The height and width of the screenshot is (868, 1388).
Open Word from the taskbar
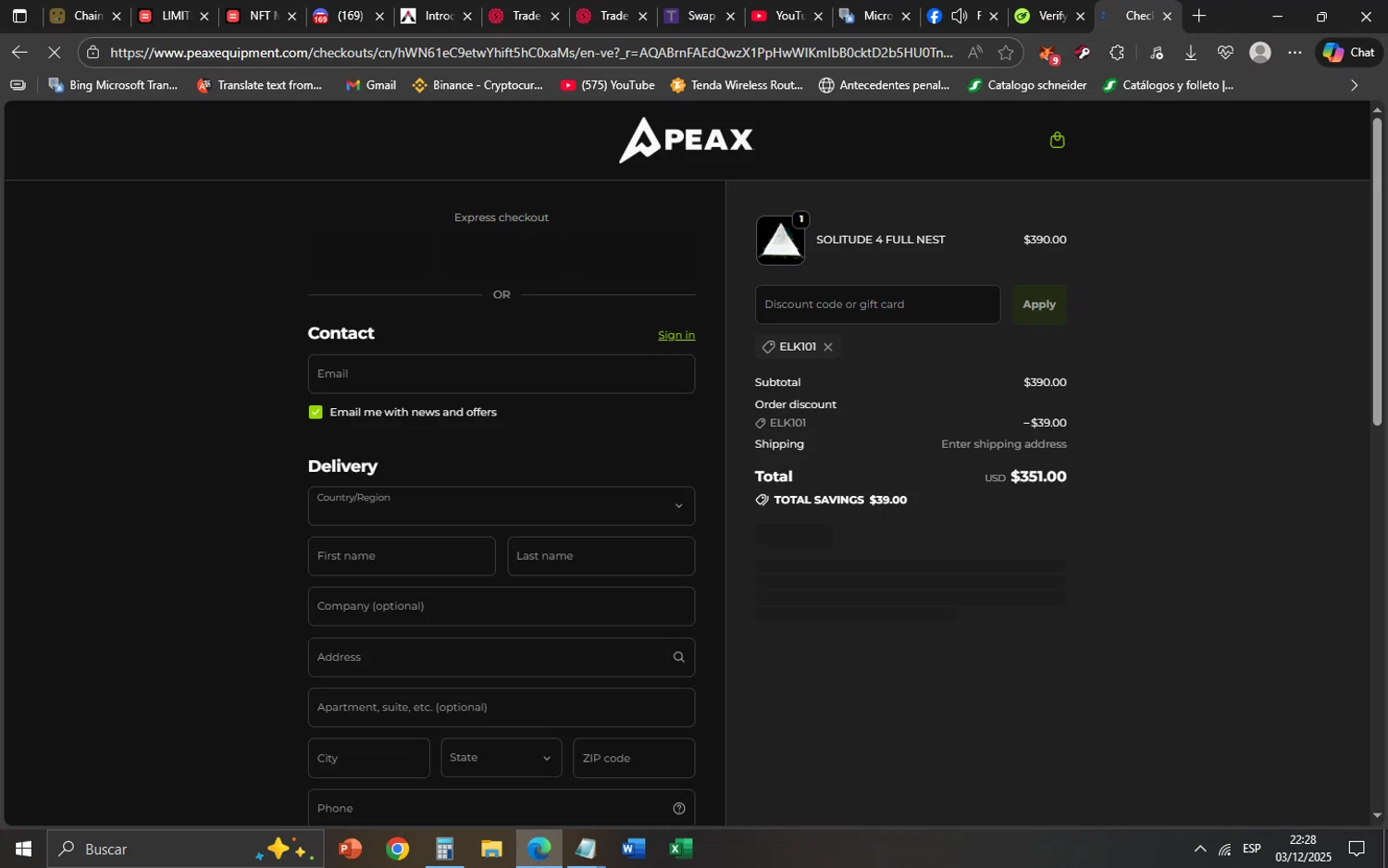pos(633,849)
